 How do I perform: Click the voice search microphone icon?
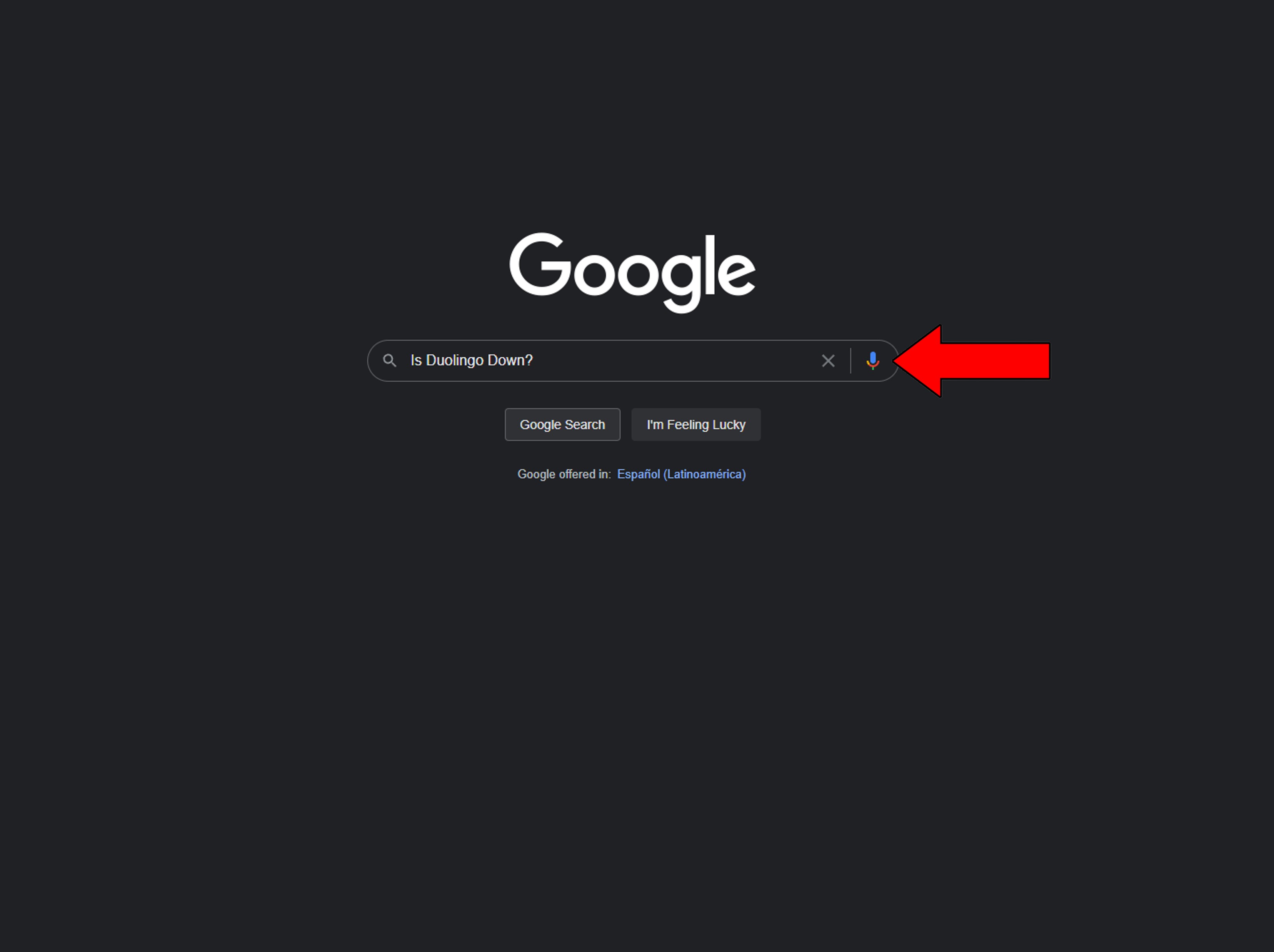(872, 360)
